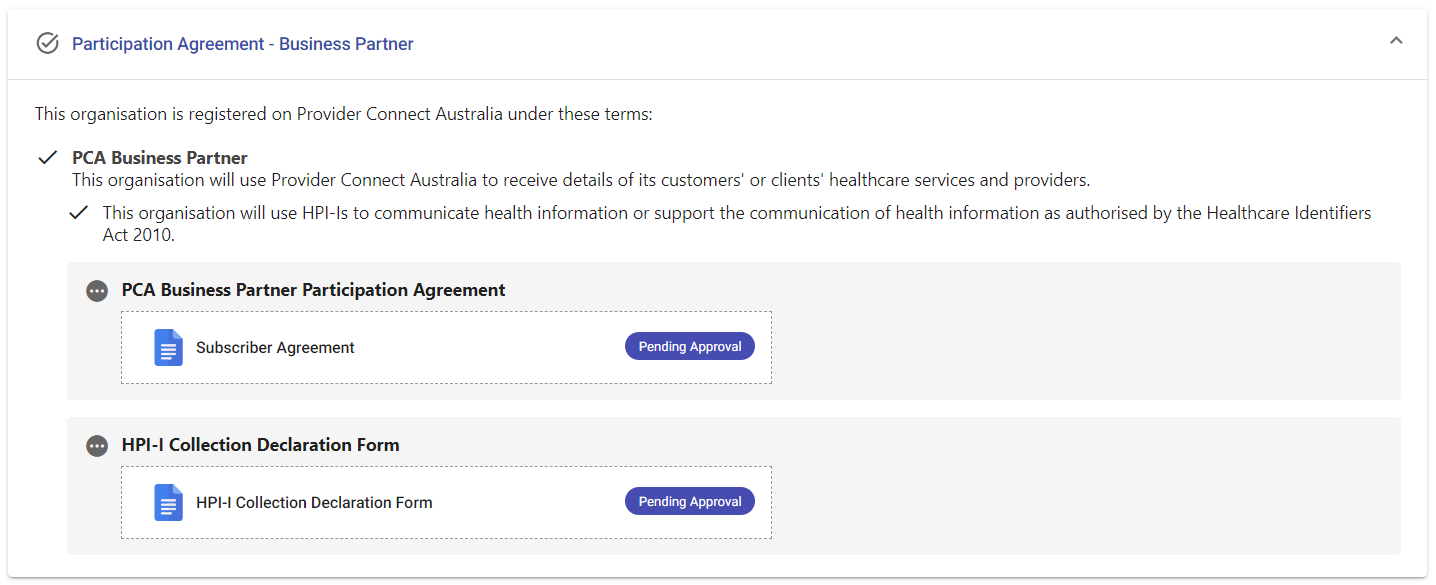Click Pending Approval badge for HPI-I Declaration Form

[x=690, y=501]
